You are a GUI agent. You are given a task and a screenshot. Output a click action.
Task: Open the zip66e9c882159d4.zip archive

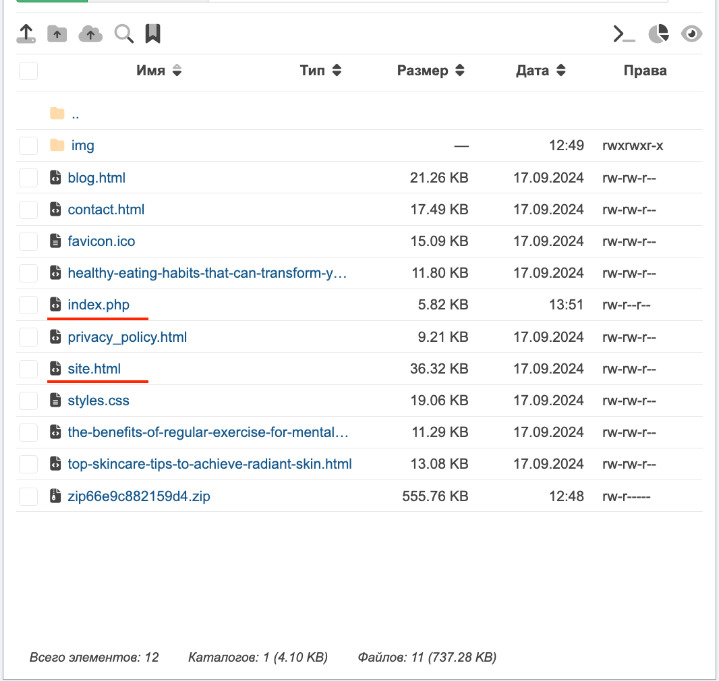(x=139, y=496)
